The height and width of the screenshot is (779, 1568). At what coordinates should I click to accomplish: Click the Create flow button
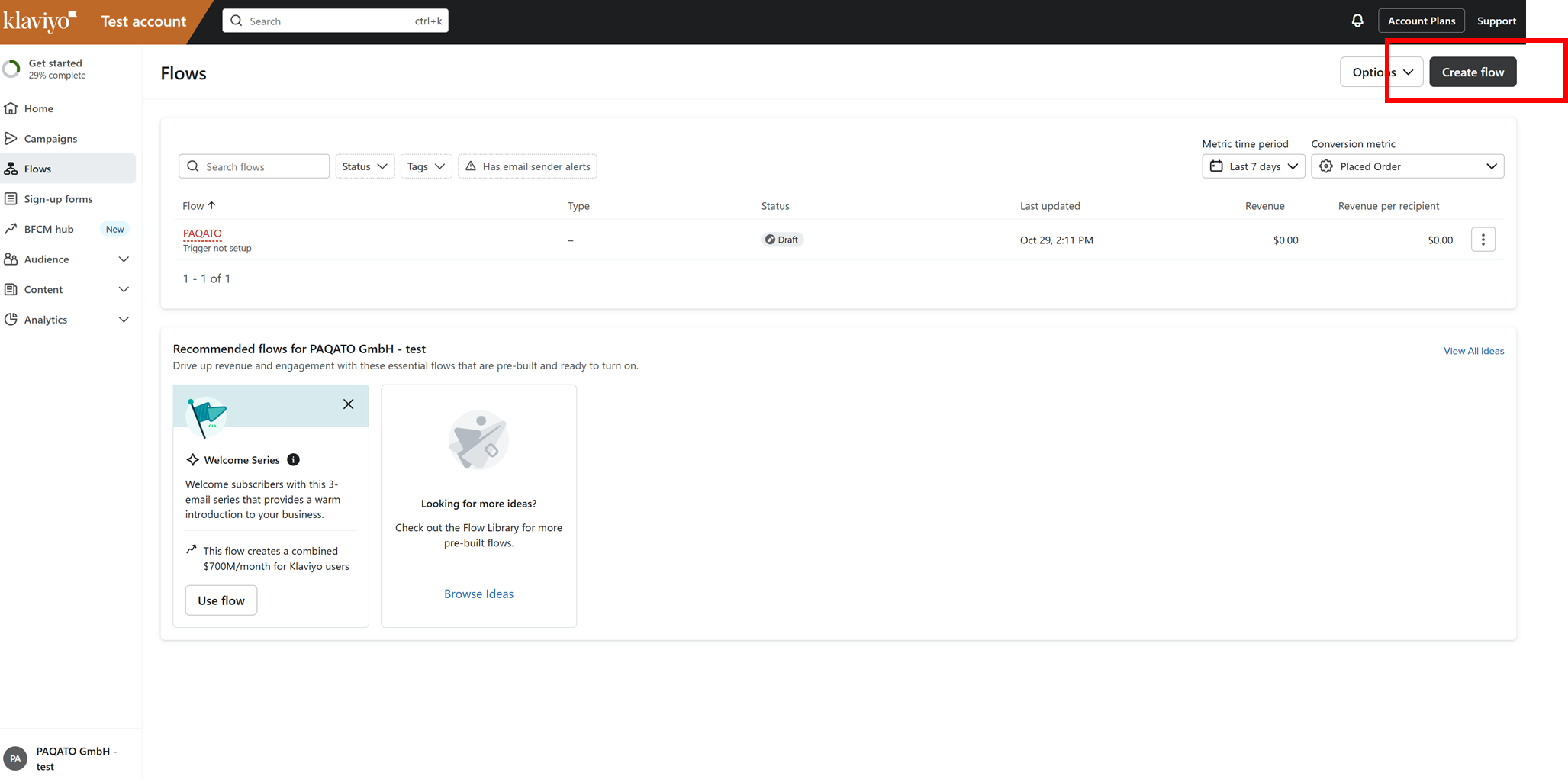[x=1472, y=72]
